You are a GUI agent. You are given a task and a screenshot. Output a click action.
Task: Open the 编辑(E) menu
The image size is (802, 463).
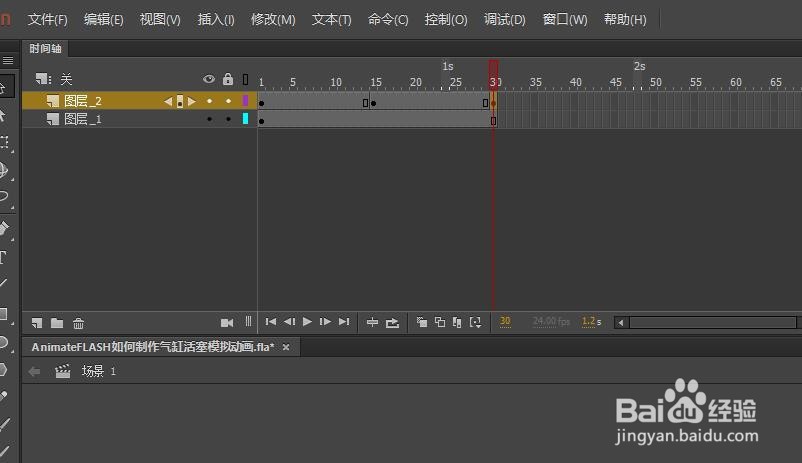103,19
